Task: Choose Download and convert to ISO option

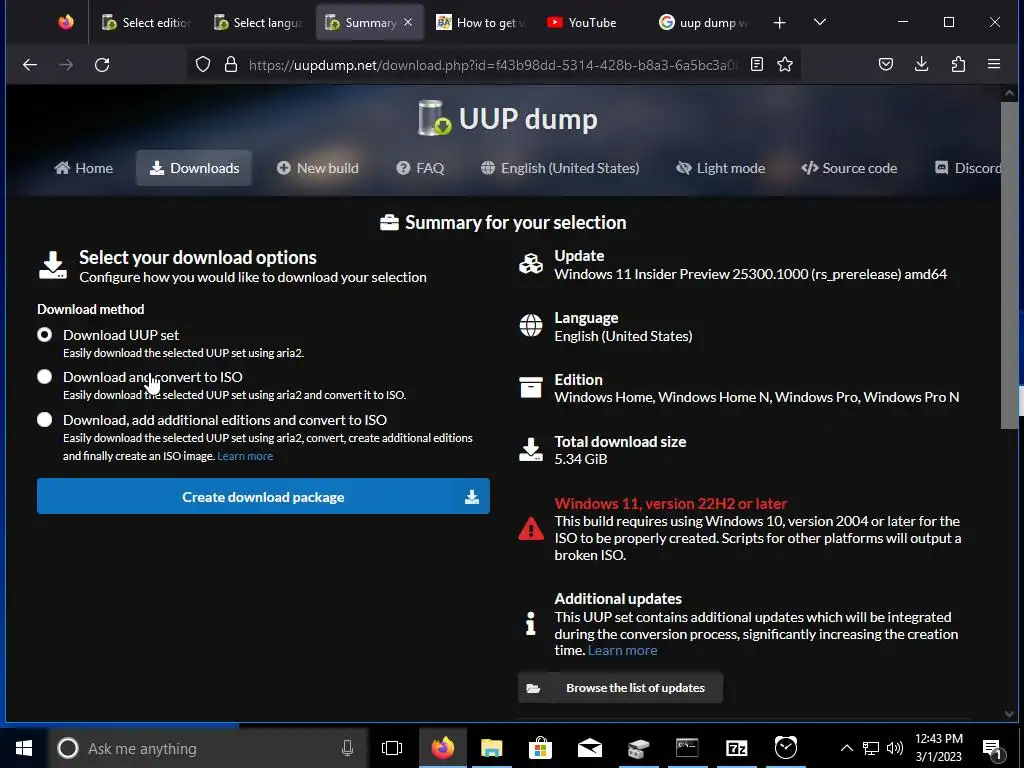Action: (44, 377)
